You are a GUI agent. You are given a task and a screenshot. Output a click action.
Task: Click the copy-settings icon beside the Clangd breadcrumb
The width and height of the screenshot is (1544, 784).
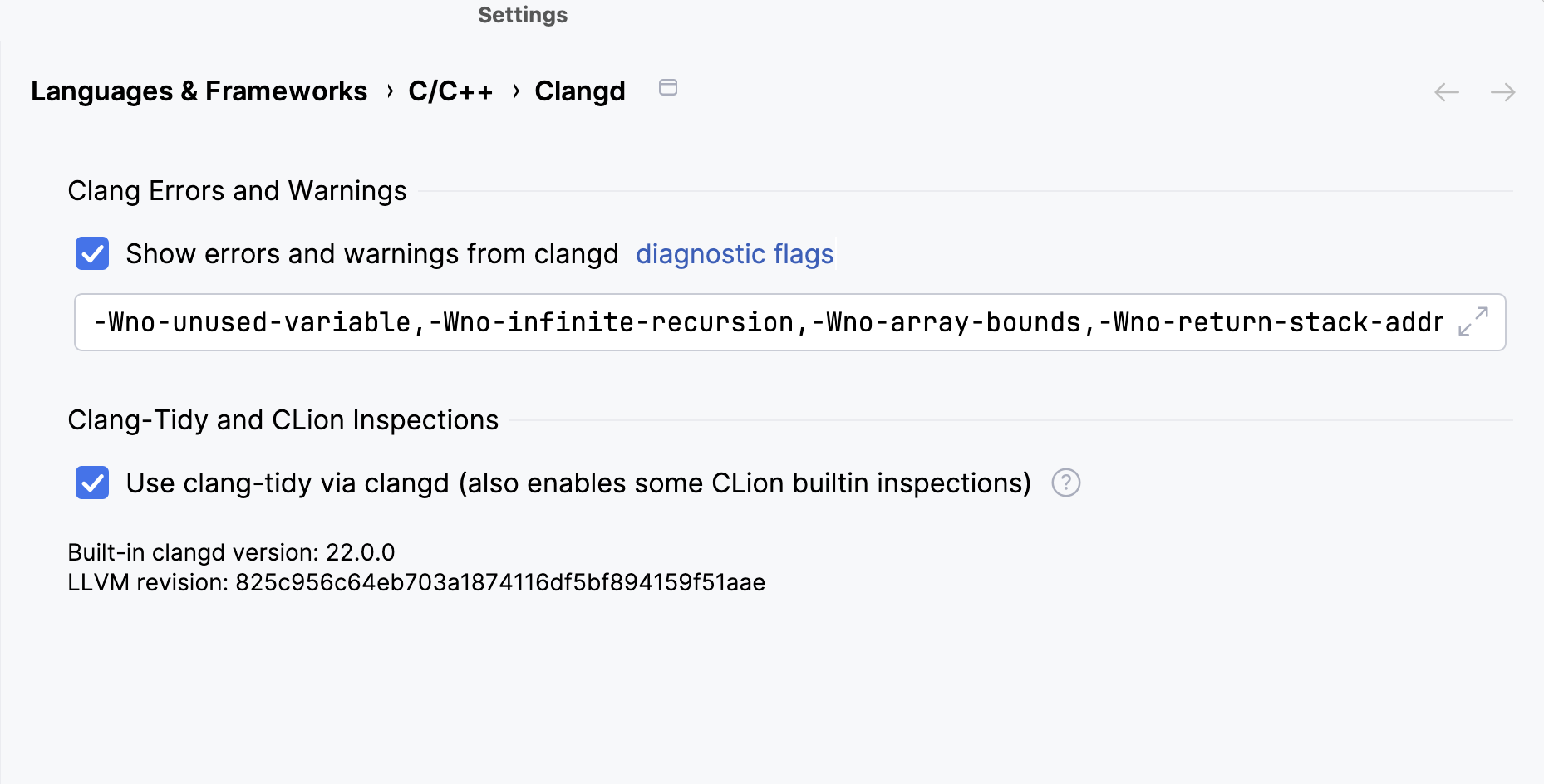668,87
